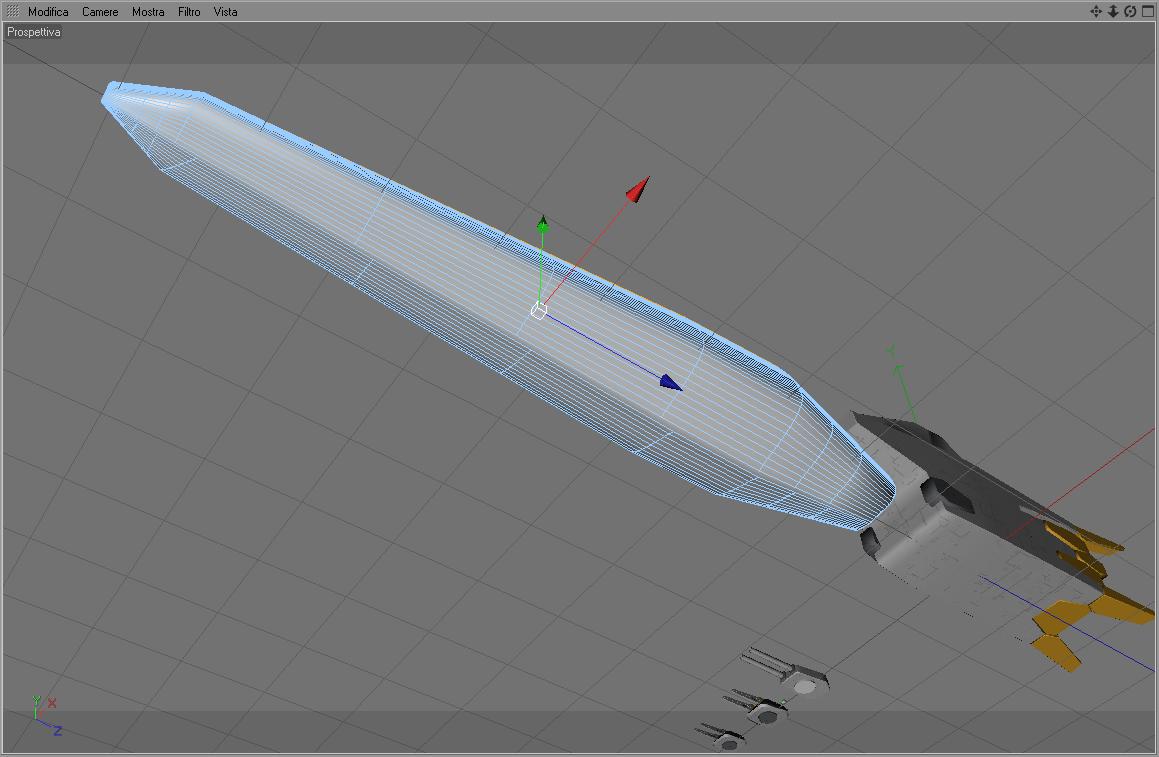Click the white axis origin cube
The height and width of the screenshot is (757, 1159).
[x=539, y=310]
